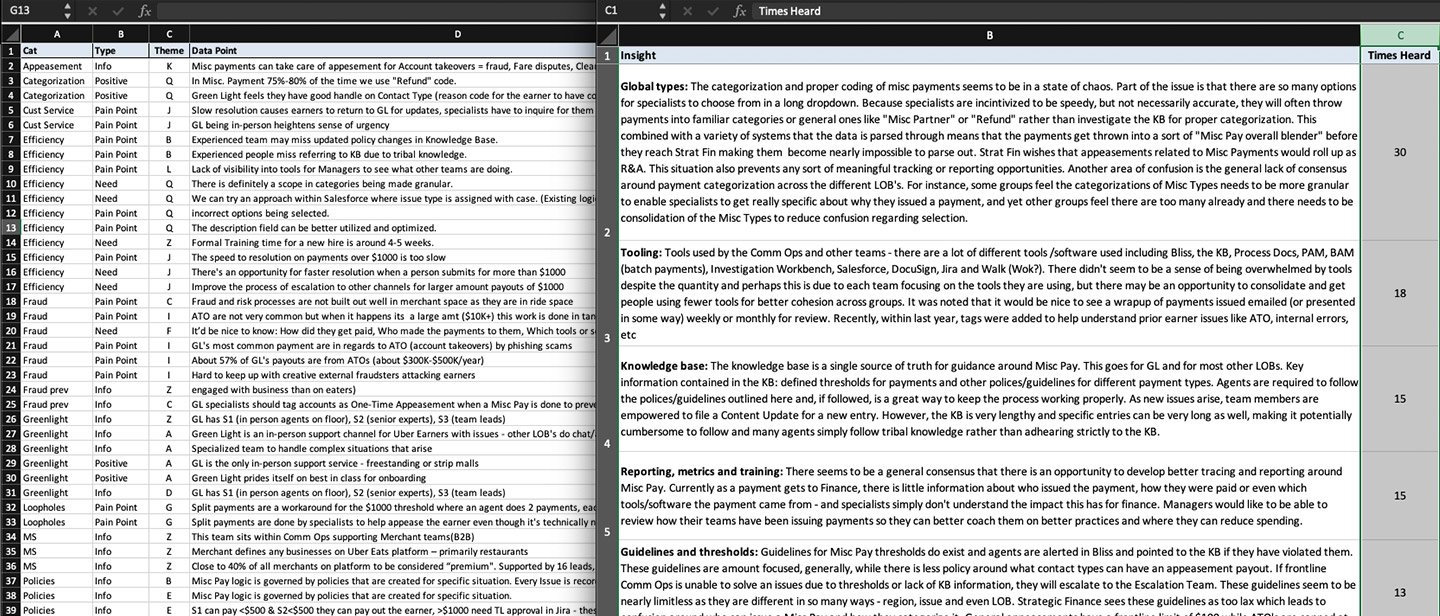Viewport: 1440px width, 616px height.
Task: Click the Enter checkmark icon beside C1 name box
Action: coord(713,11)
